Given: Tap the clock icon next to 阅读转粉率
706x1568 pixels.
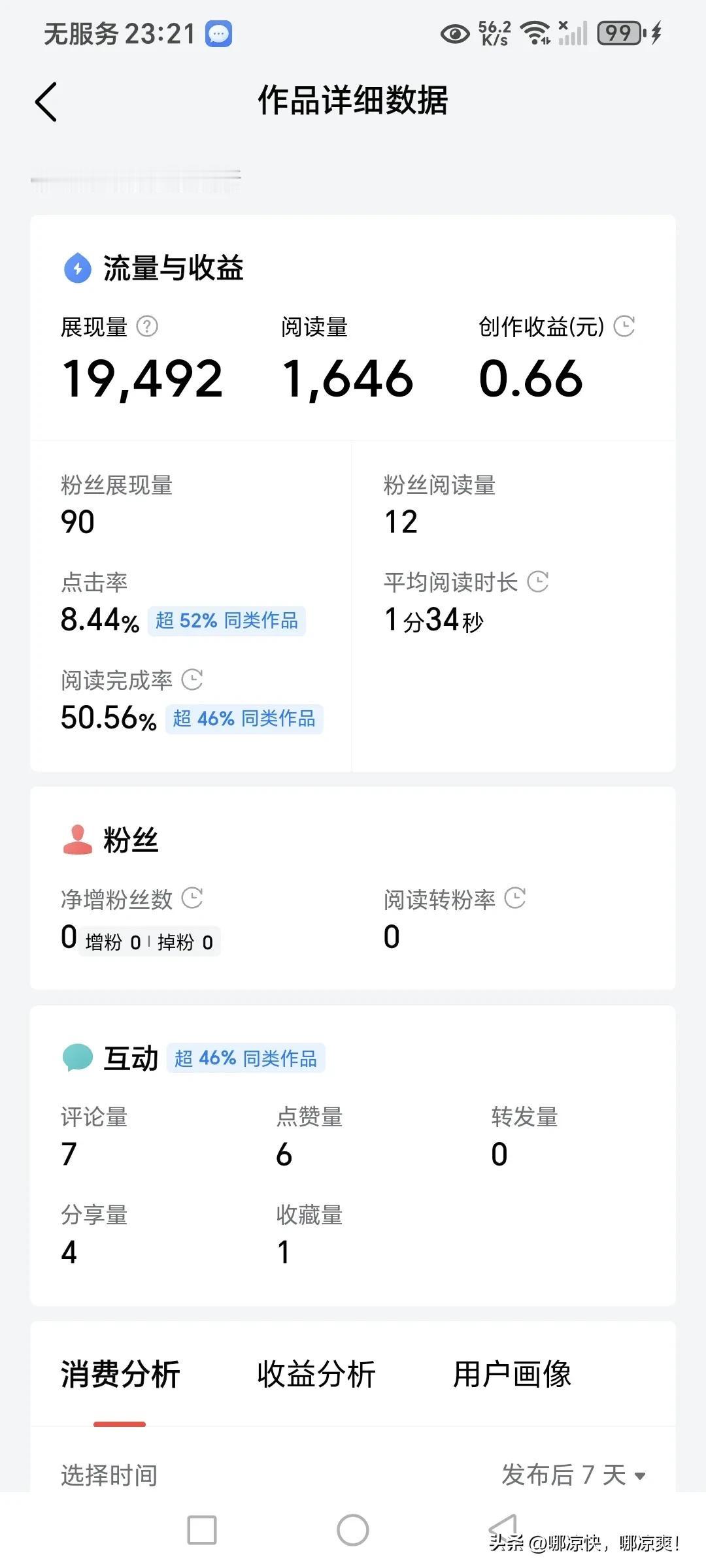Looking at the screenshot, I should 515,898.
